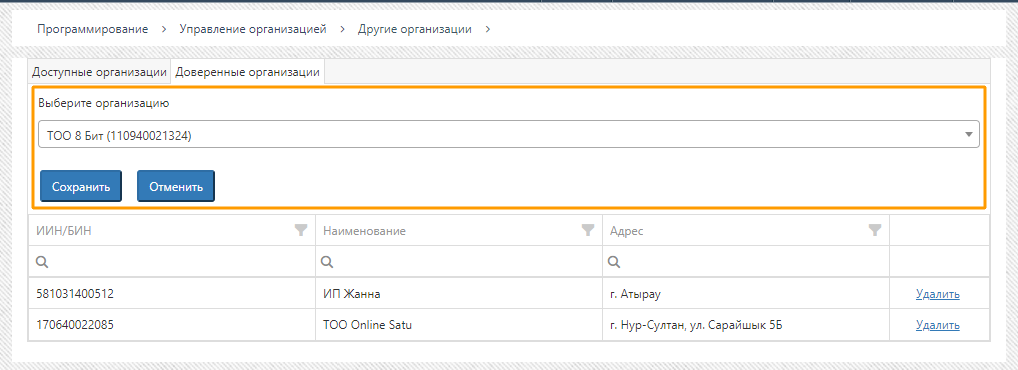Select the cell 581031400512
Screen dimensions: 1018x370
171,294
